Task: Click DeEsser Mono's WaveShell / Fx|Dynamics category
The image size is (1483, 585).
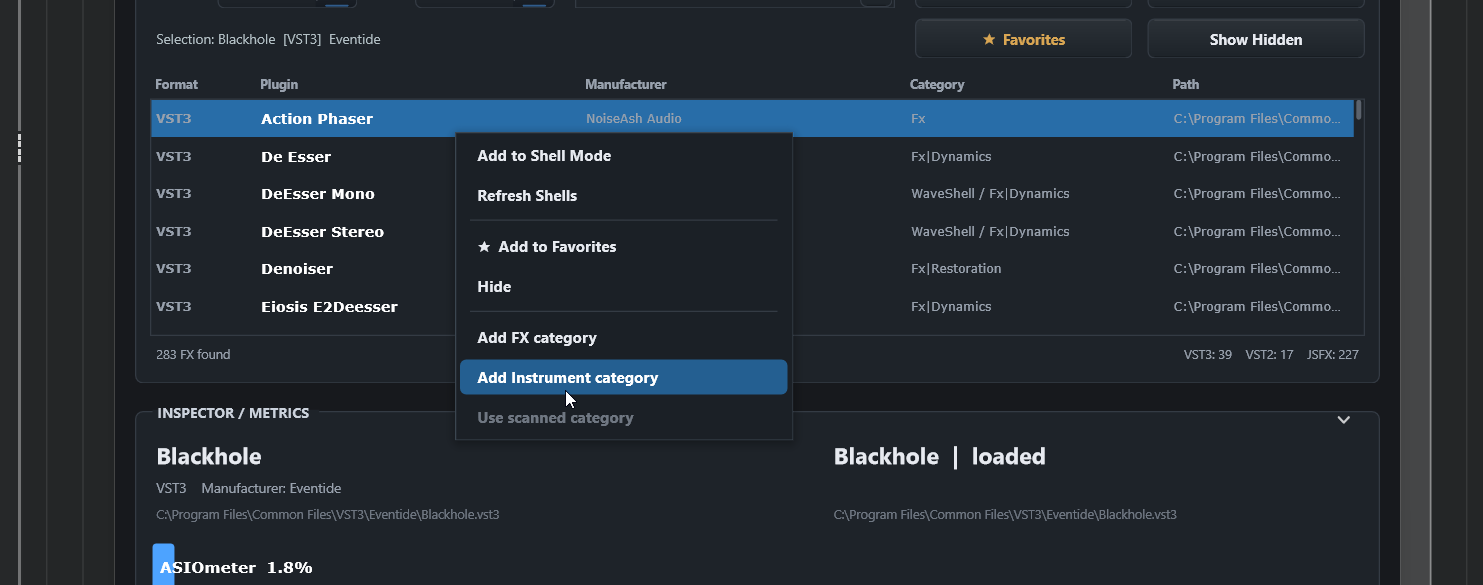Action: pos(990,194)
